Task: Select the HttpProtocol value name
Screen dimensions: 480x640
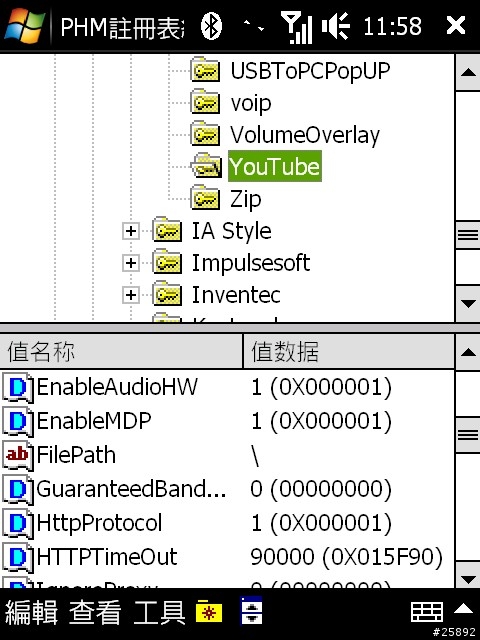Action: point(99,523)
